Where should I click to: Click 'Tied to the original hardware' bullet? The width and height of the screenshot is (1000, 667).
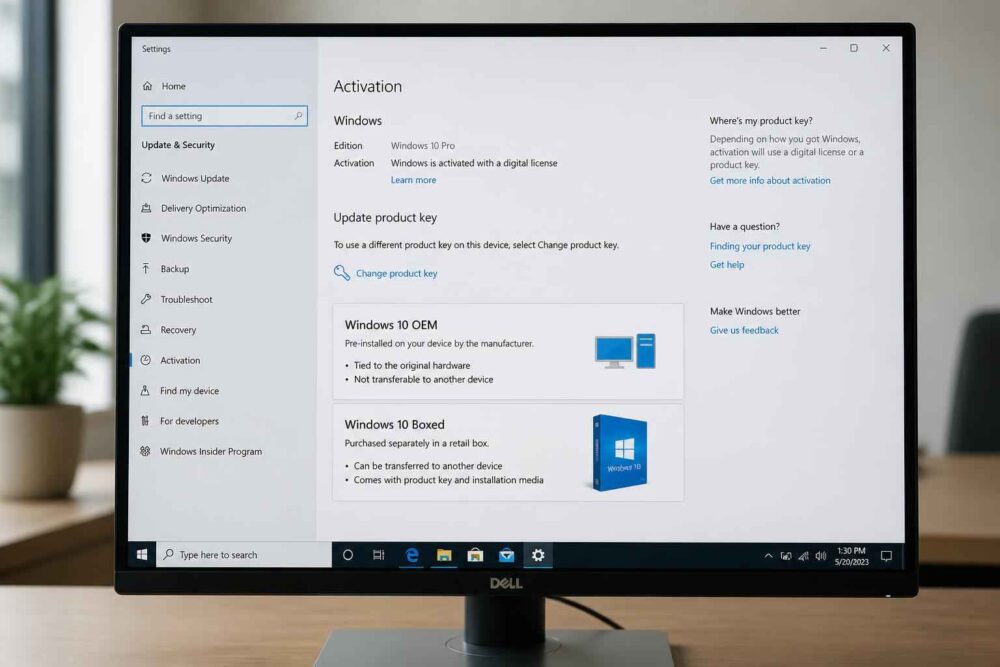point(412,365)
